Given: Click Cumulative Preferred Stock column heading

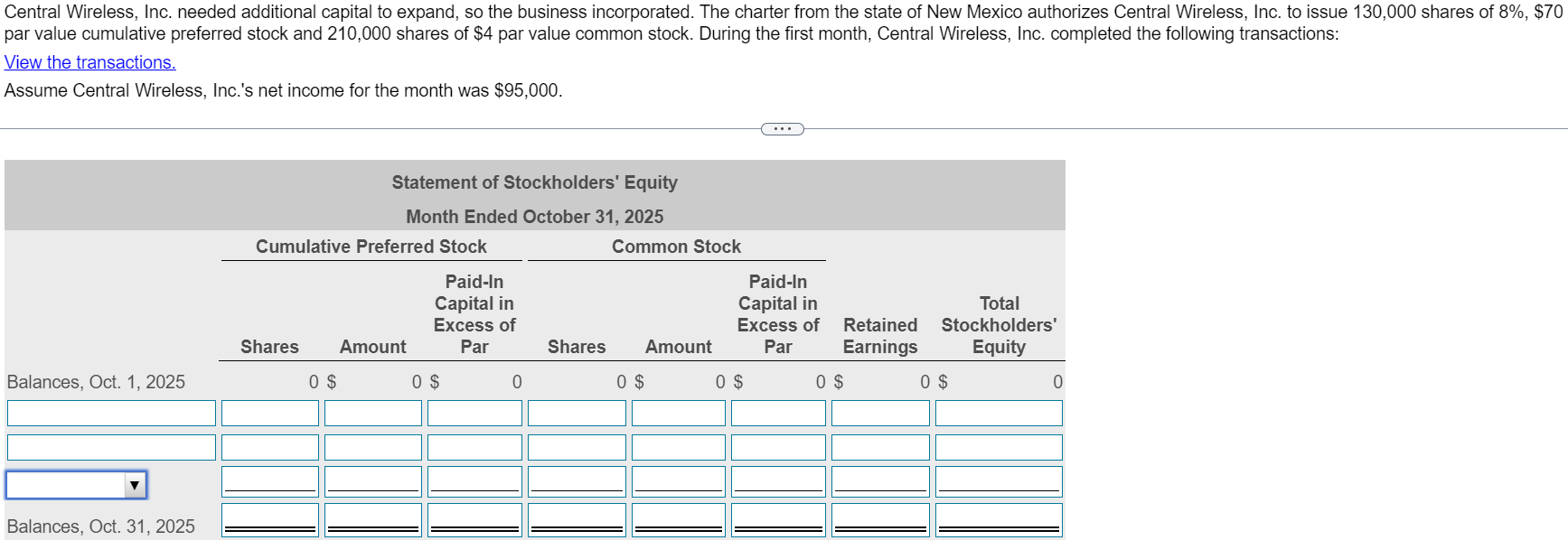Looking at the screenshot, I should (x=371, y=247).
